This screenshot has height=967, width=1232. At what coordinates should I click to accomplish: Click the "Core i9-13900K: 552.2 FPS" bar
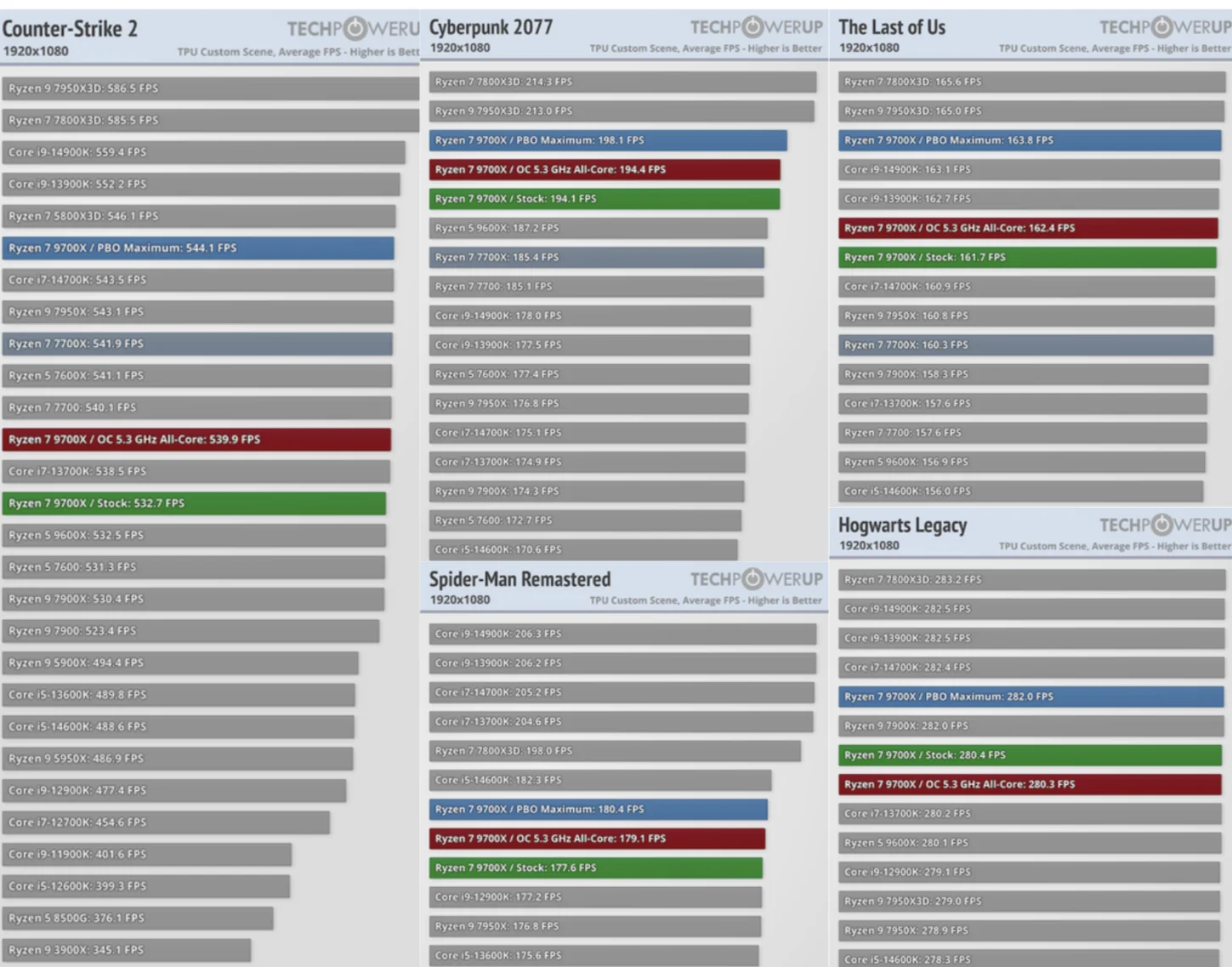point(202,184)
